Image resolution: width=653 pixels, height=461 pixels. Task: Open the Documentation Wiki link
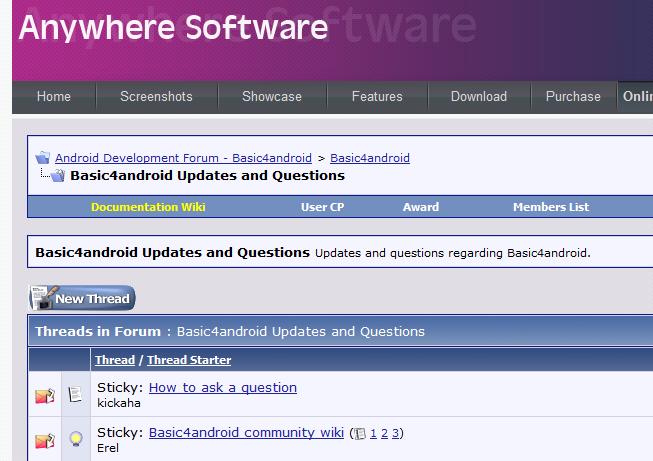[x=148, y=207]
